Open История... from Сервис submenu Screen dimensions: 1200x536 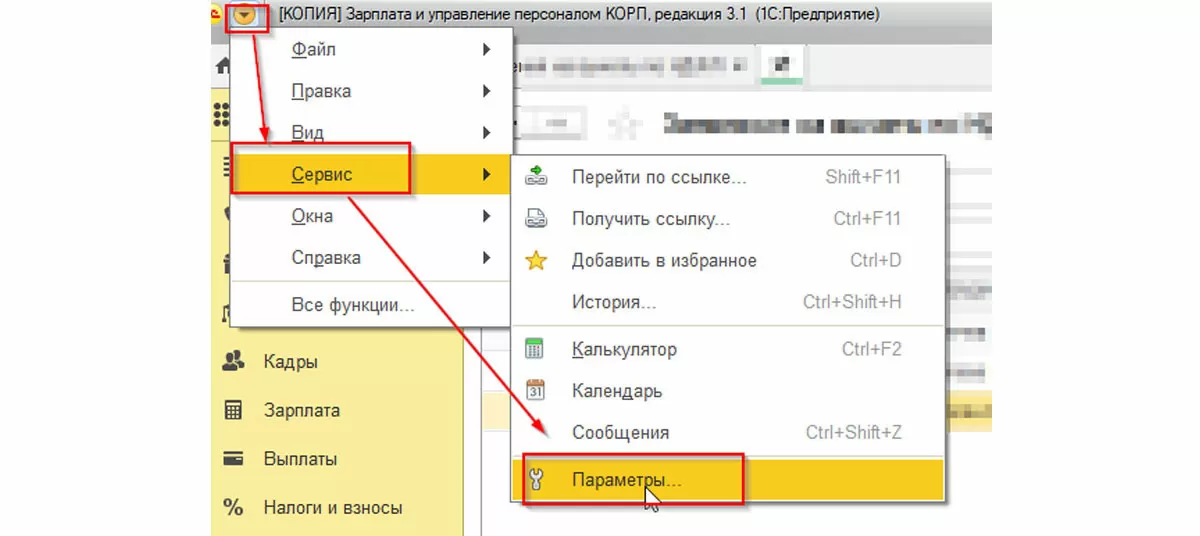click(728, 301)
